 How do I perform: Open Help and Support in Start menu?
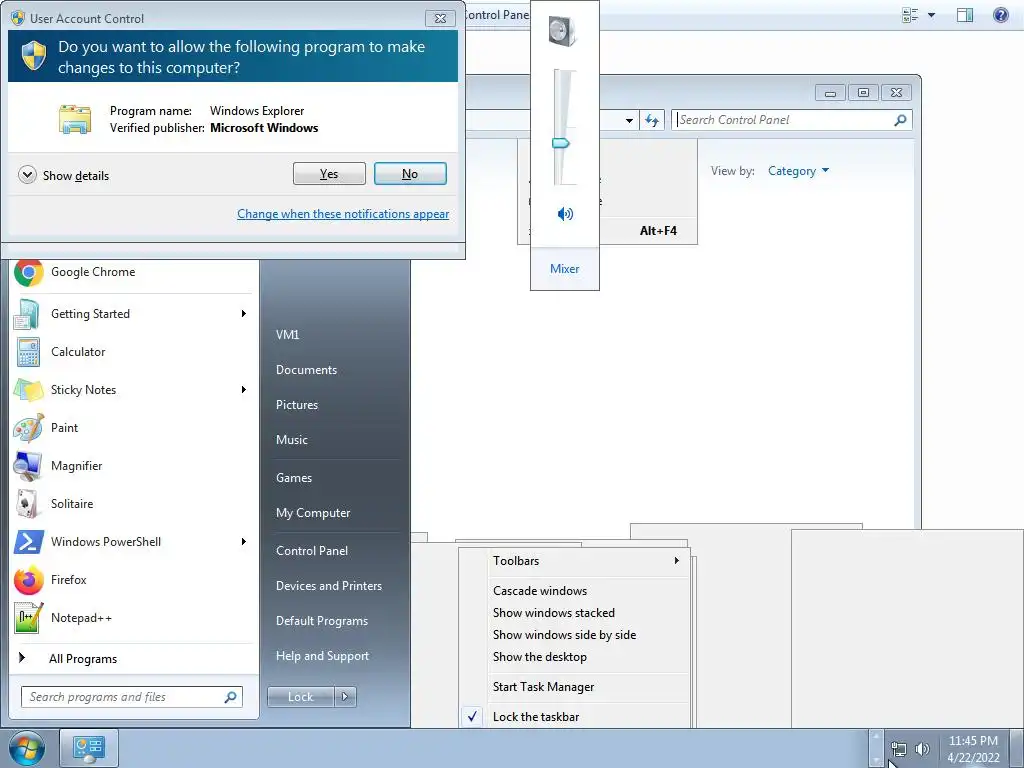(x=322, y=656)
